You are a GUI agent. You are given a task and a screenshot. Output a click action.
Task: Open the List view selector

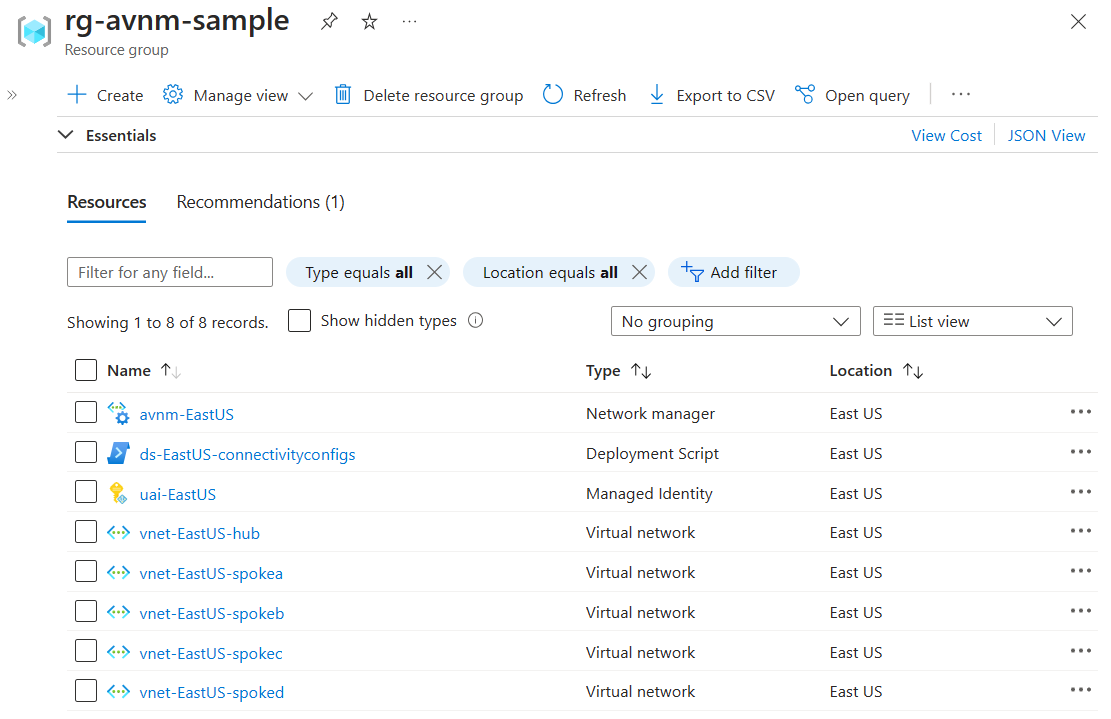[x=972, y=321]
